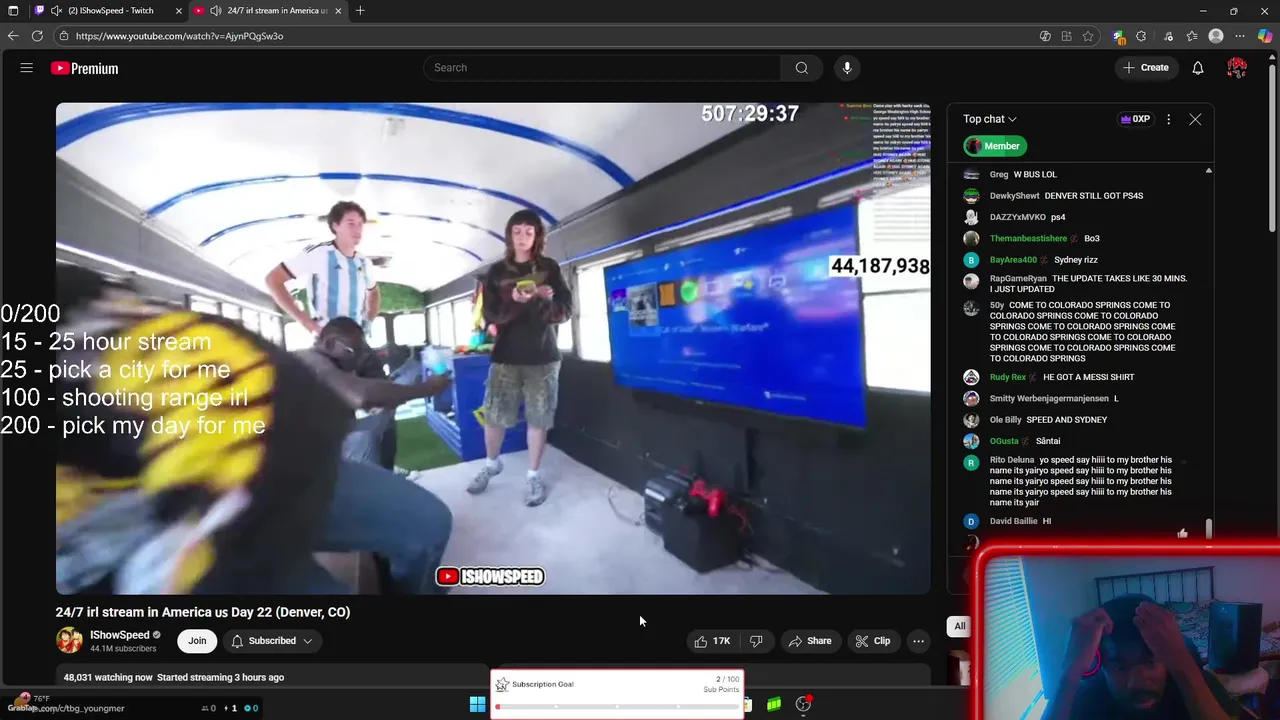Expand the Subscribed notification dropdown
Image resolution: width=1280 pixels, height=720 pixels.
point(307,641)
